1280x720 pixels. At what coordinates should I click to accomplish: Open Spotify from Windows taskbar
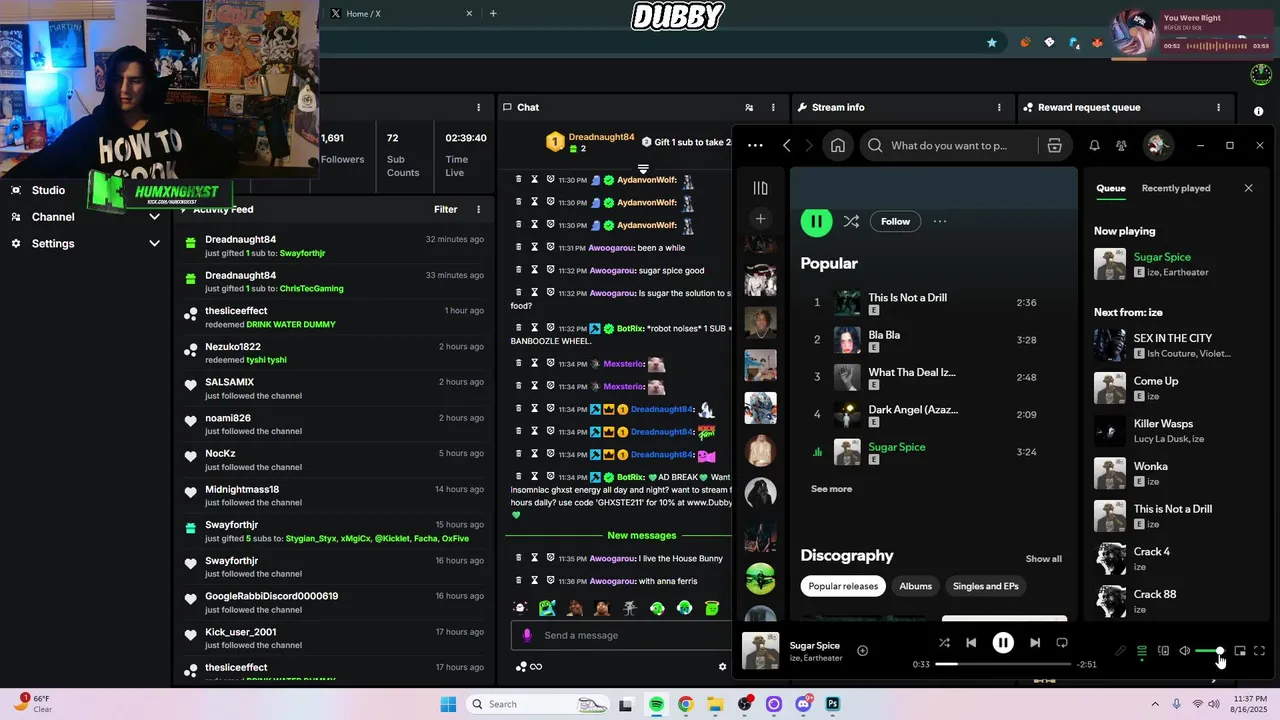656,704
